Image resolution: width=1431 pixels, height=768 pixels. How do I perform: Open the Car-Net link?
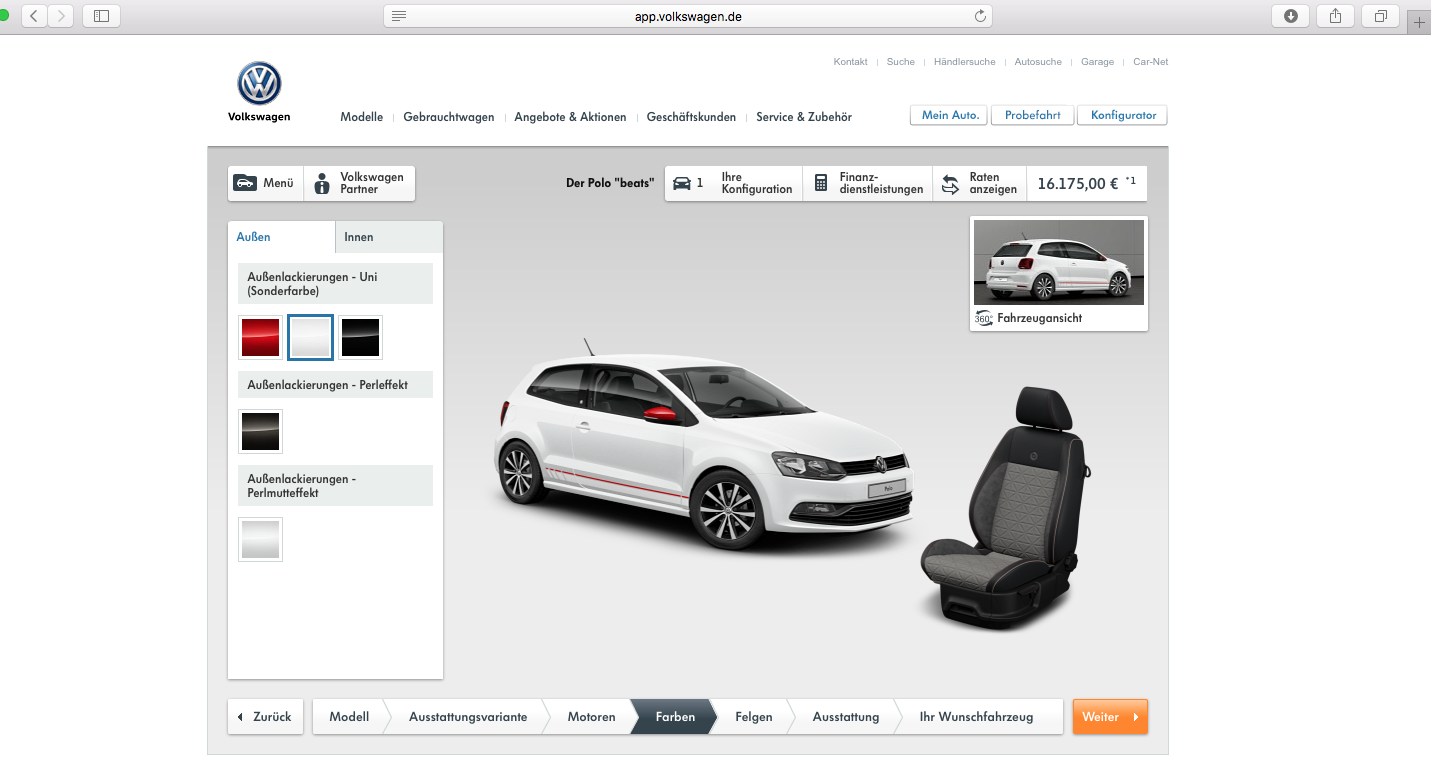[x=1150, y=61]
